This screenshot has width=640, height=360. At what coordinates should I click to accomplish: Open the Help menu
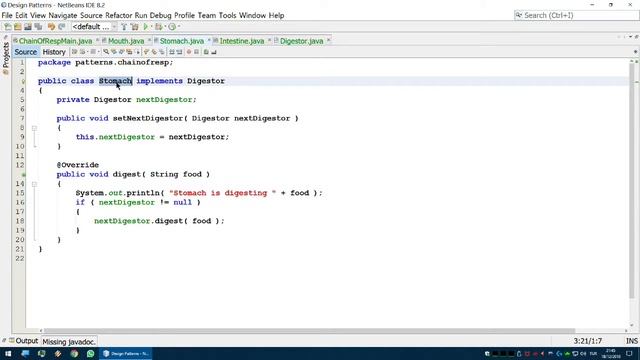coord(276,16)
